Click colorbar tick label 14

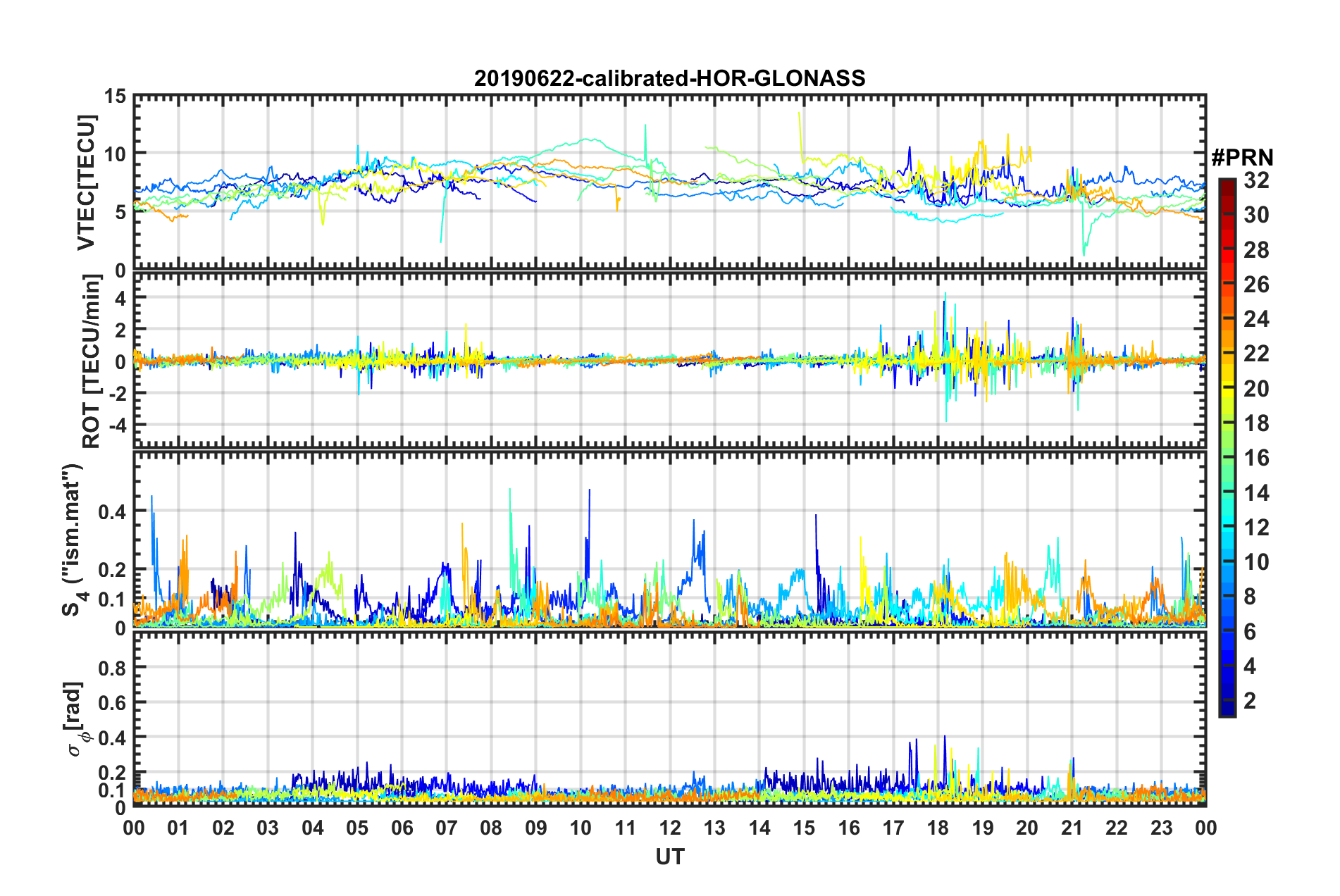1256,493
